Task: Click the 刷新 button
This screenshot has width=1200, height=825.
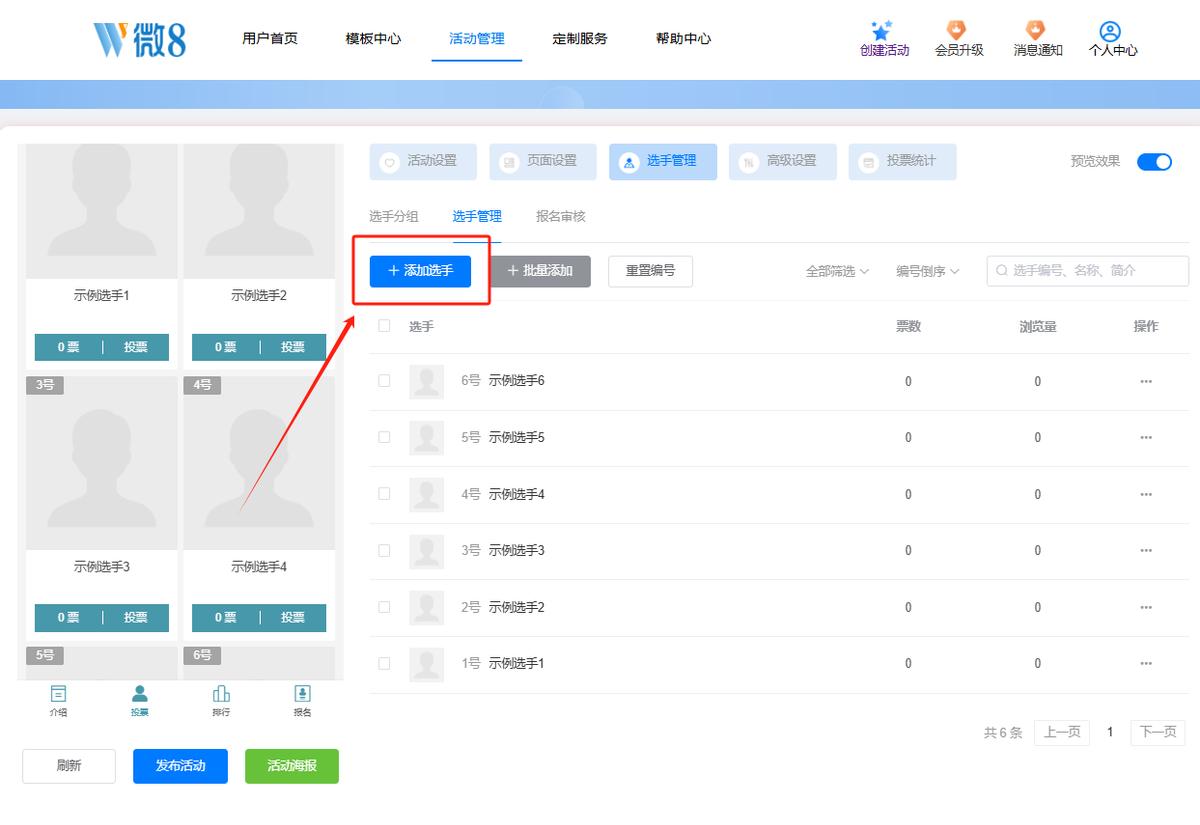Action: [69, 766]
